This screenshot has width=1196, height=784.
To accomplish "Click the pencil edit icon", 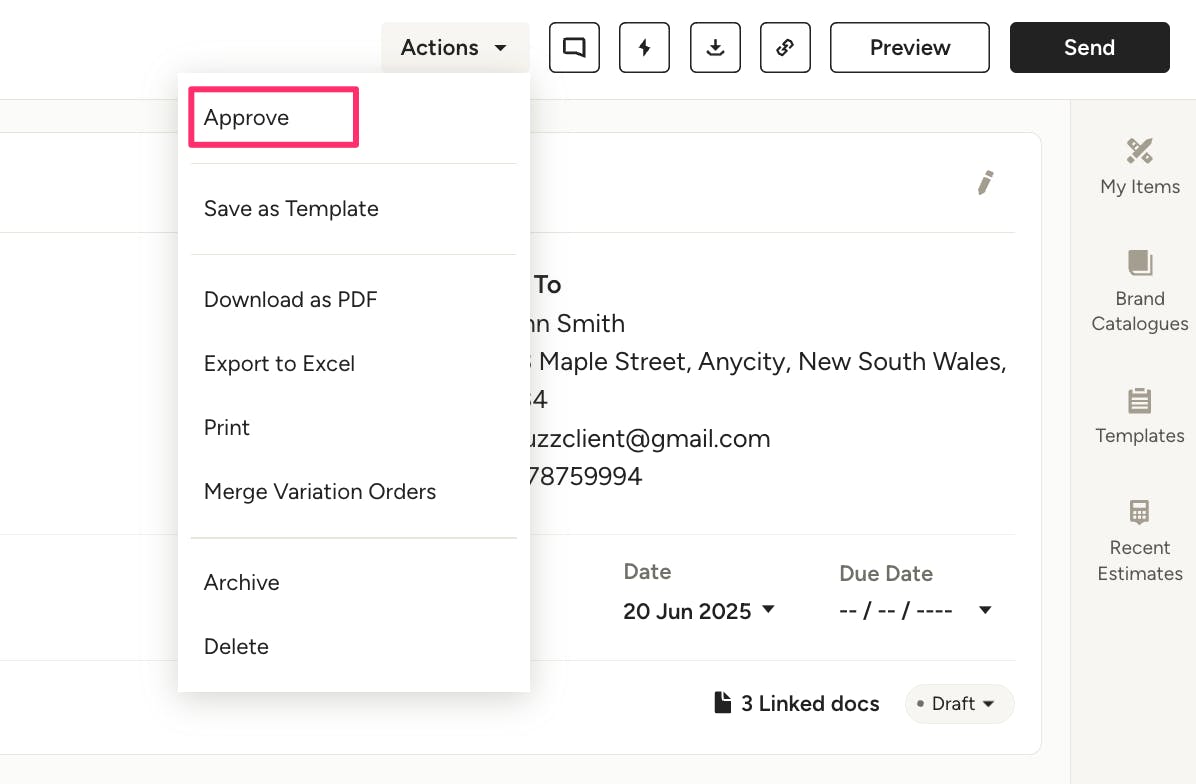I will (985, 183).
